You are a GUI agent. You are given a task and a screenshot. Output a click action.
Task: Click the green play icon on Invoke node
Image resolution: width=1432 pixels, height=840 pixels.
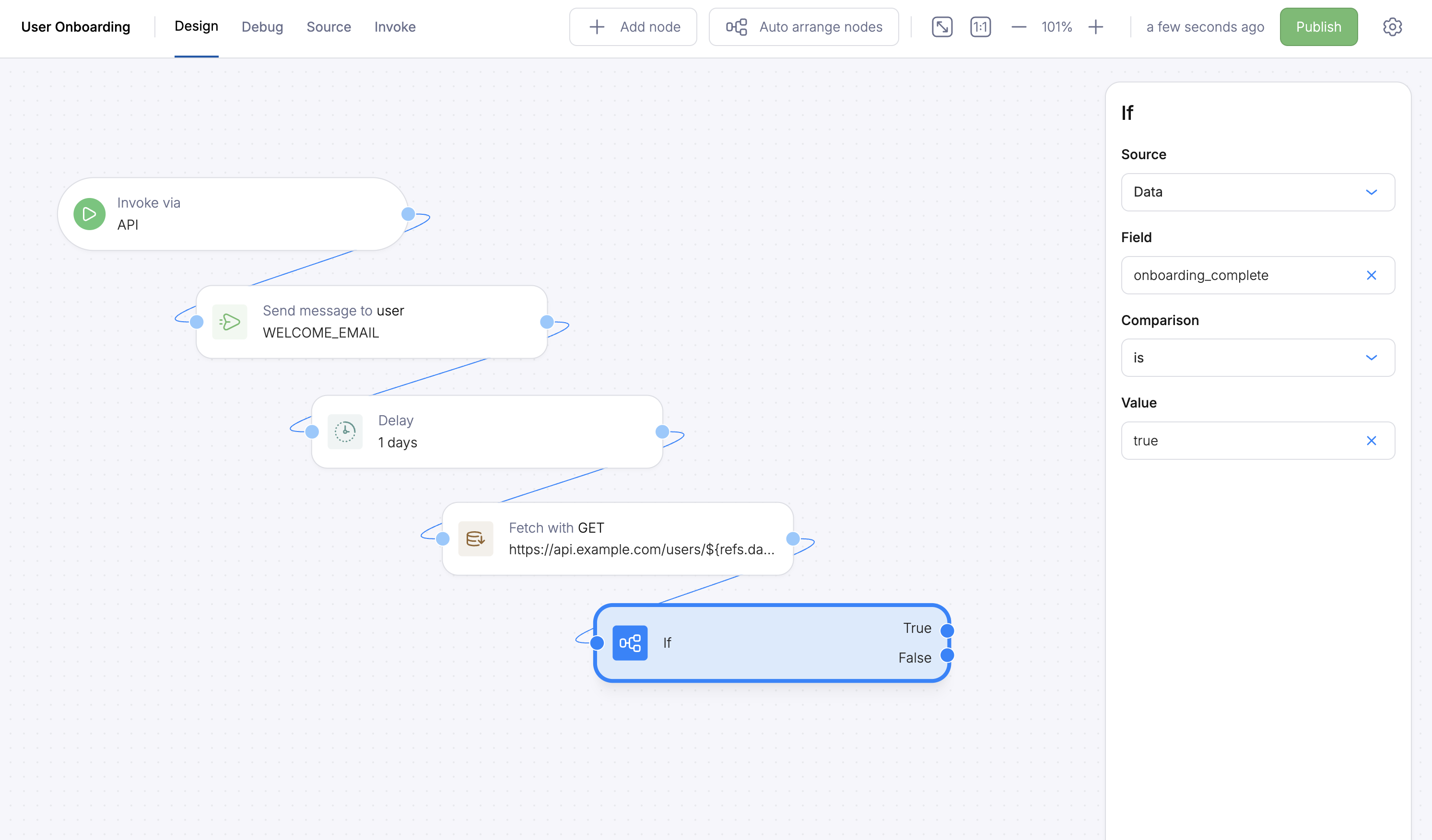(89, 214)
